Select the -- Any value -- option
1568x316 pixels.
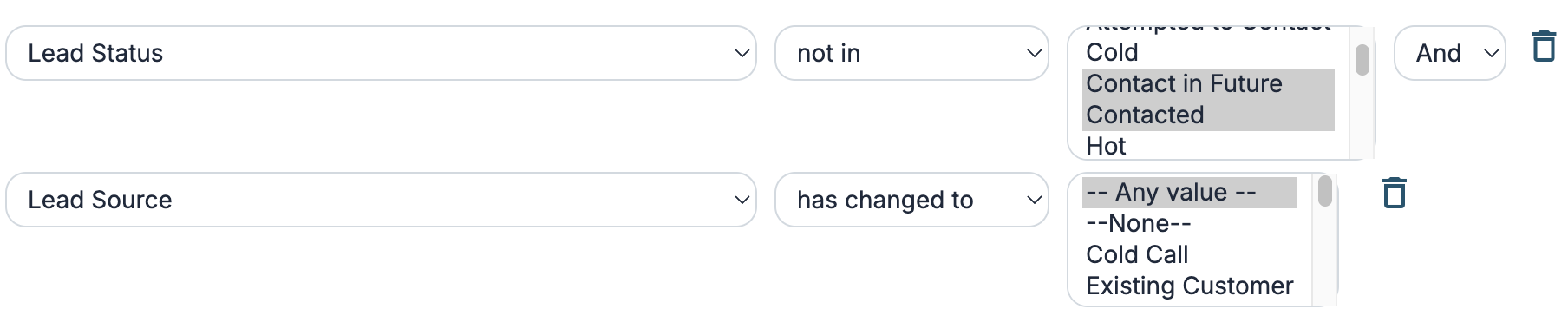tap(1190, 193)
